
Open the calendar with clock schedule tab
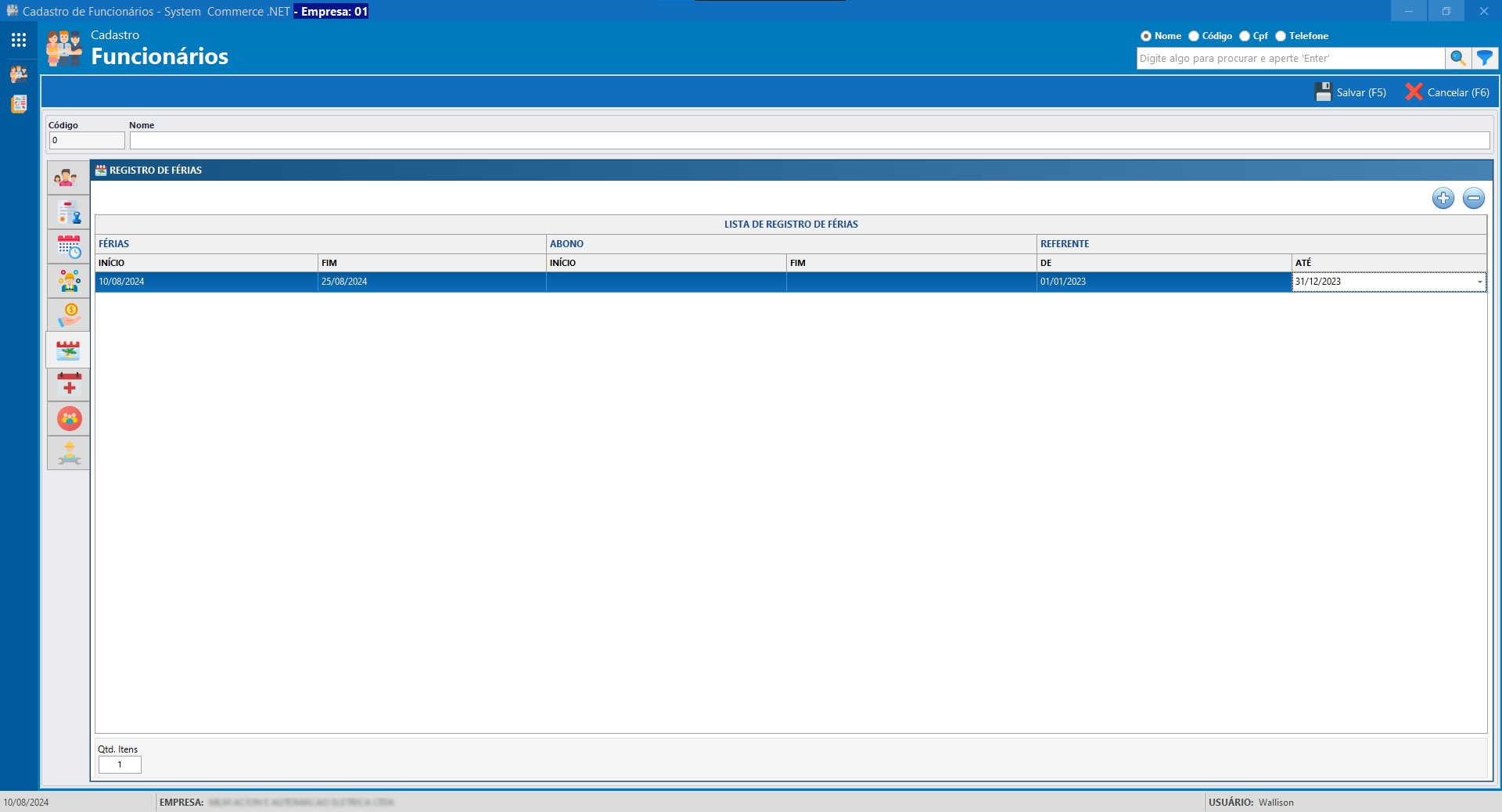tap(69, 247)
